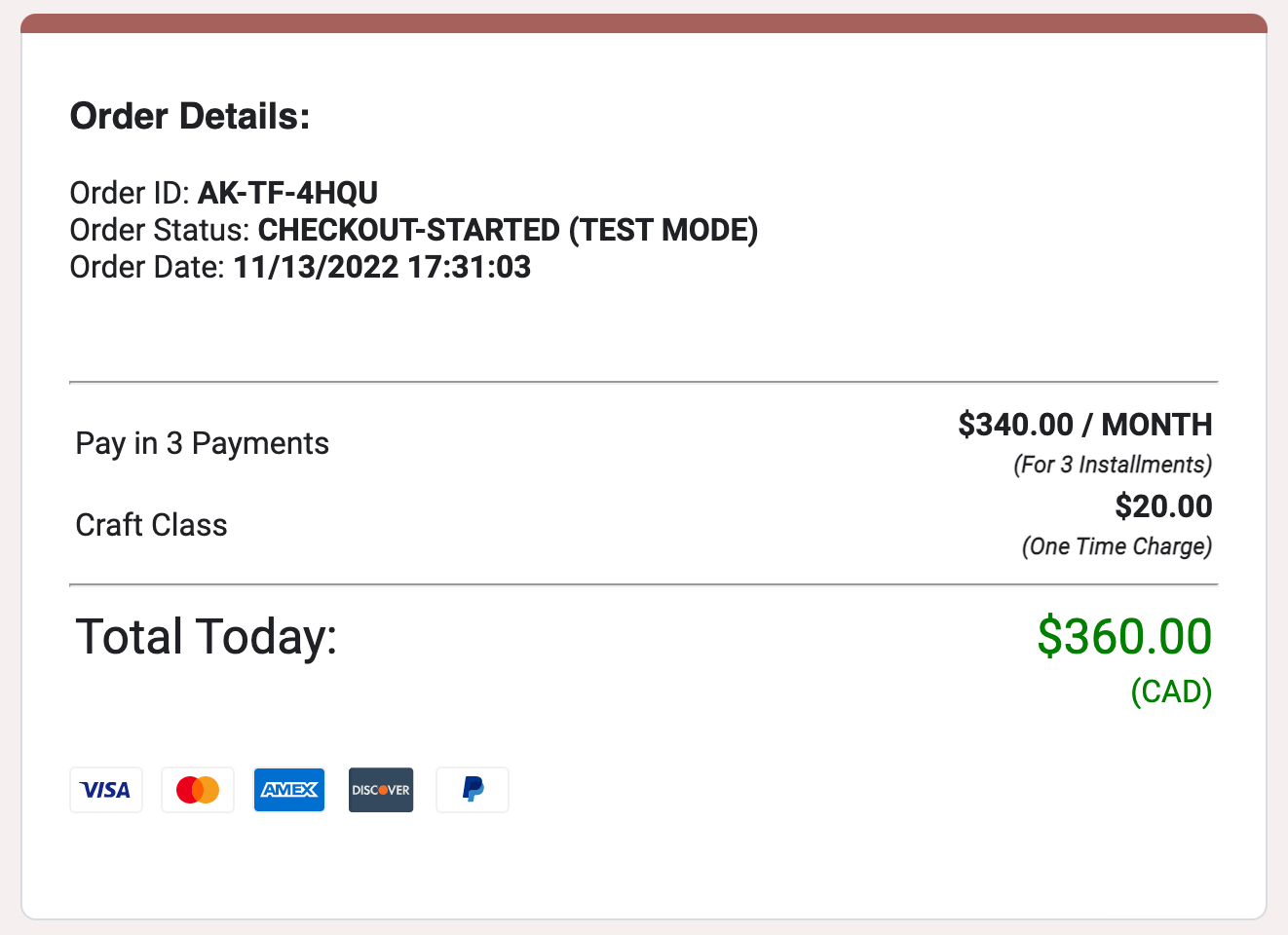This screenshot has width=1288, height=935.
Task: Select the Mastercard payment icon
Action: [x=197, y=790]
